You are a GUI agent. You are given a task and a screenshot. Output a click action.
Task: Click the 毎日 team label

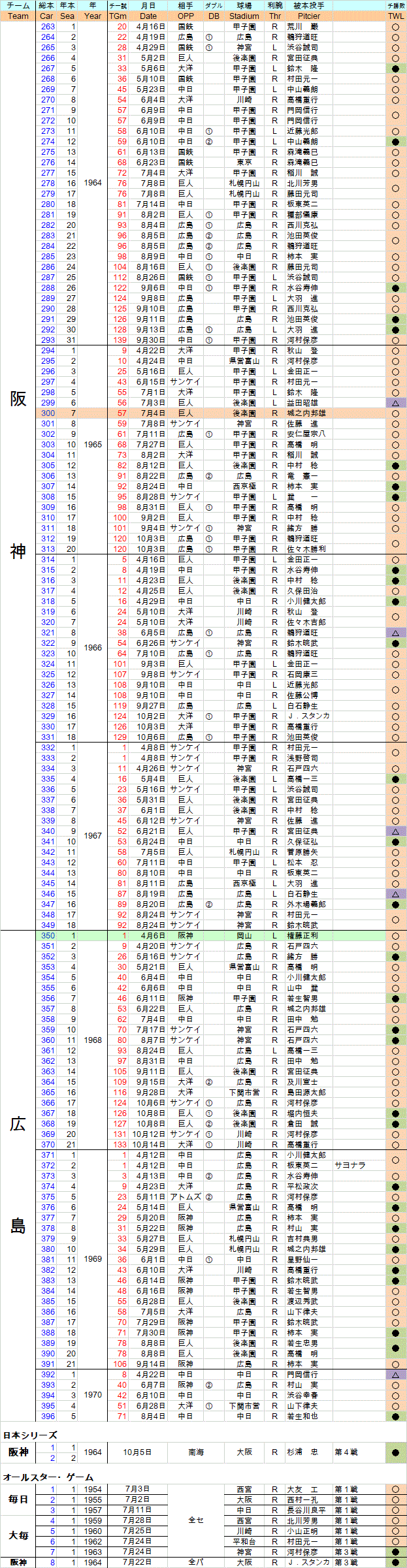click(19, 1500)
